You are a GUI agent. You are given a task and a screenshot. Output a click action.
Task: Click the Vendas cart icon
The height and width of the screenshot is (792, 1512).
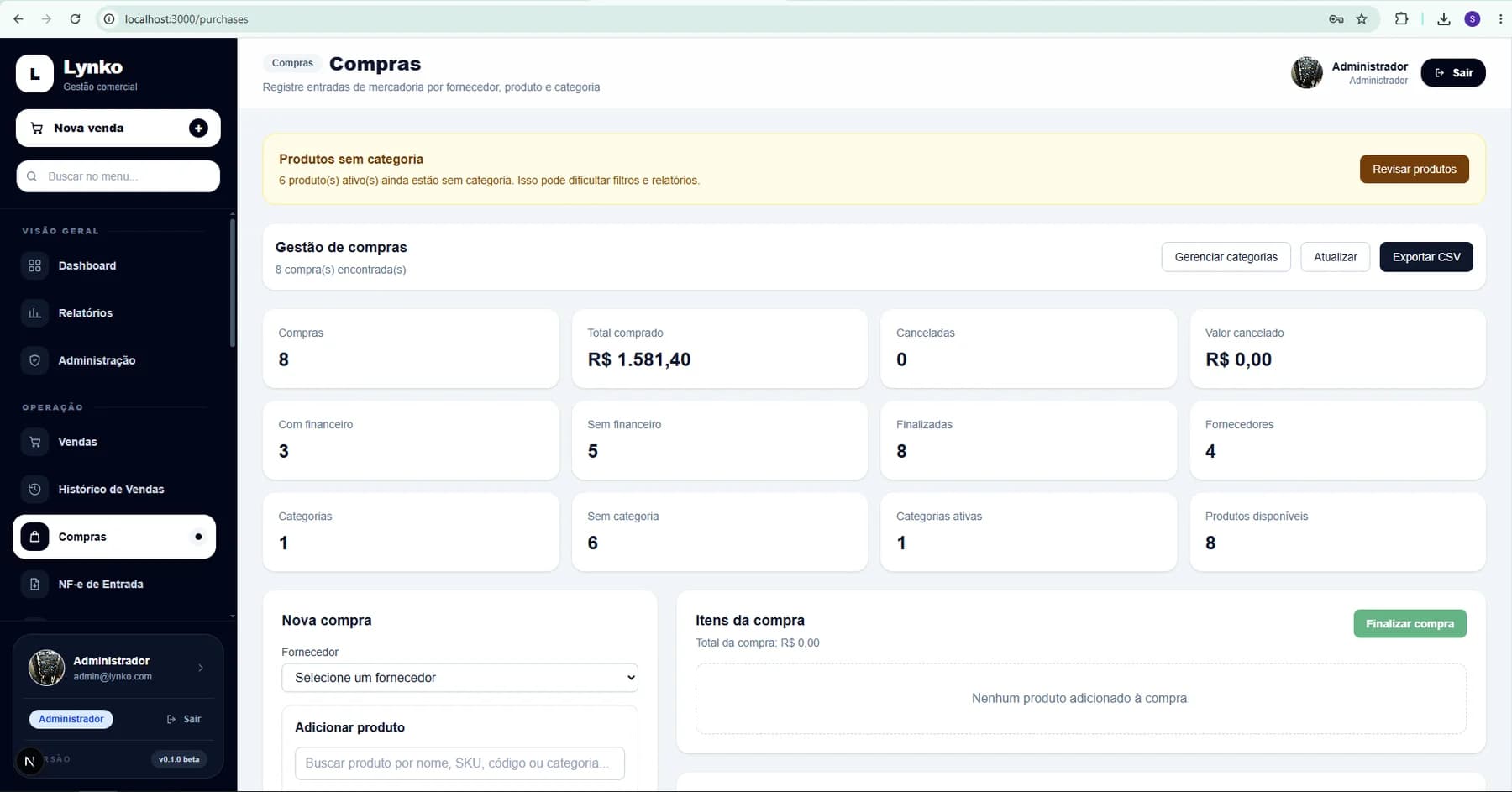[x=34, y=442]
